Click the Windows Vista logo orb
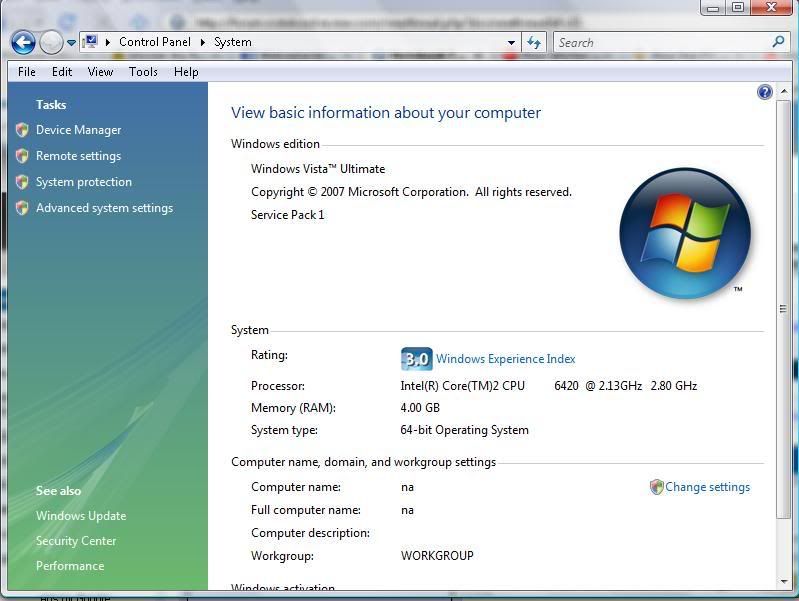Image resolution: width=799 pixels, height=601 pixels. point(685,233)
